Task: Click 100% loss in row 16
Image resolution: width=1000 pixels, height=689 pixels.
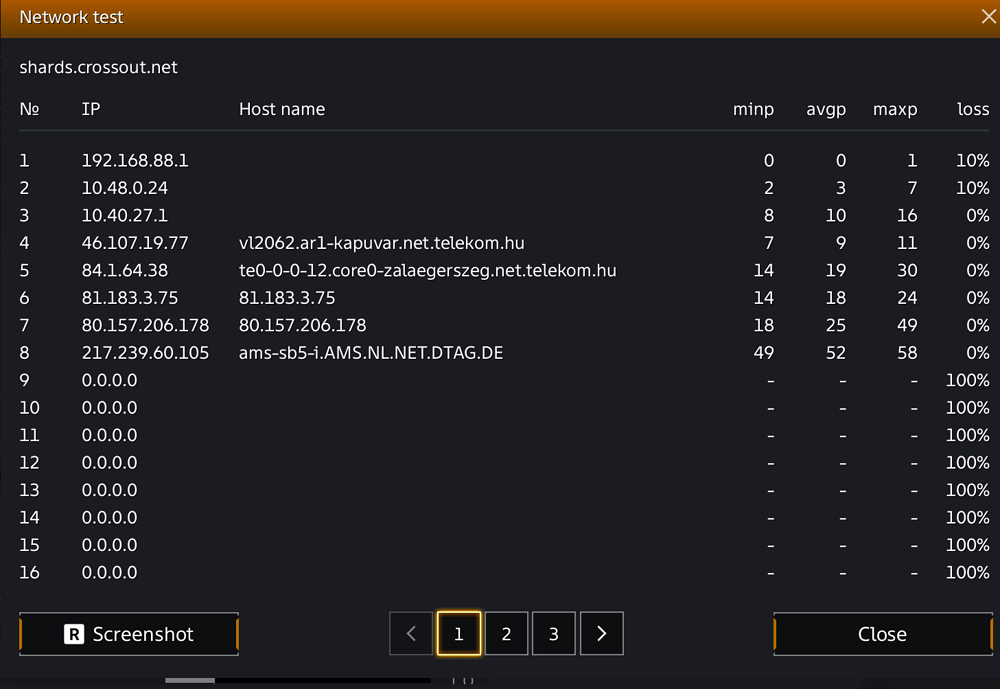Action: pyautogui.click(x=967, y=572)
